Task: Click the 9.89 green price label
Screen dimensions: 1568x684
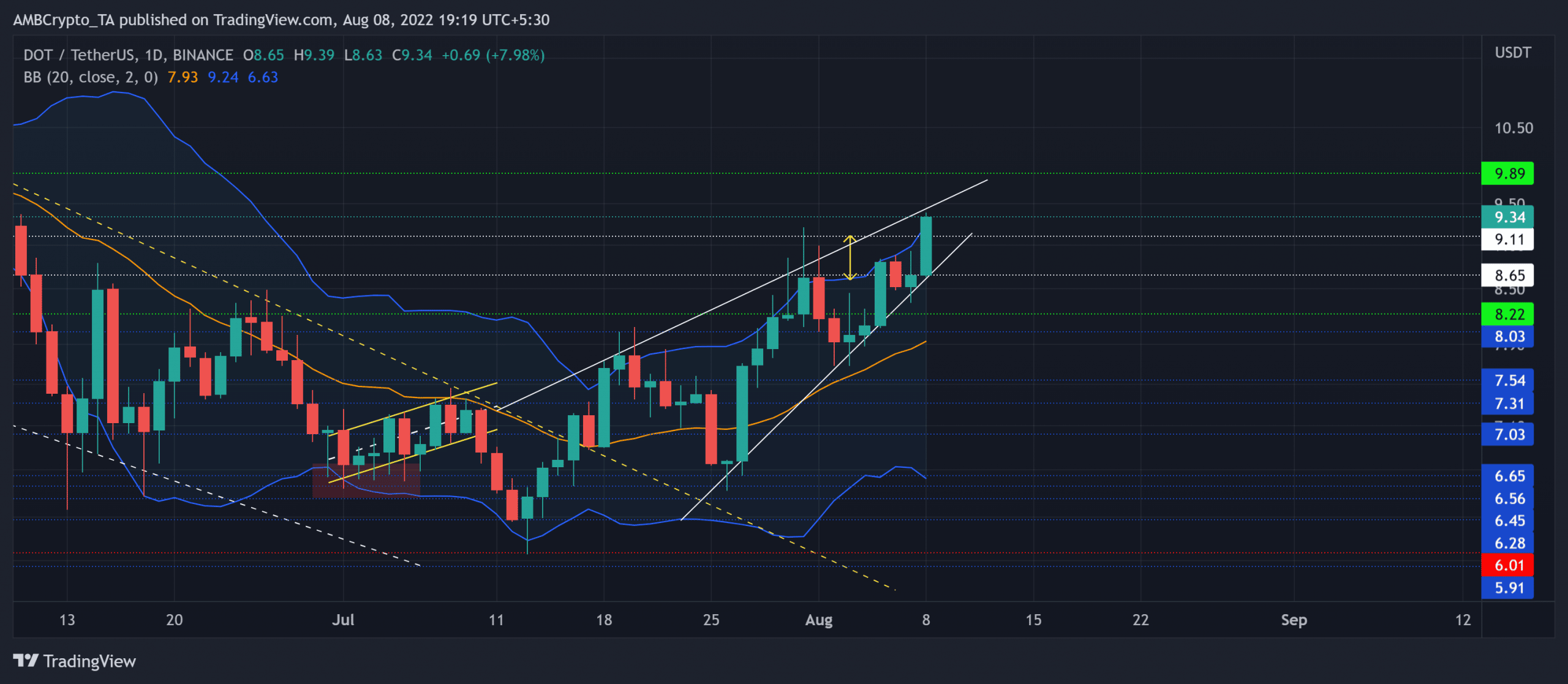Action: click(1507, 173)
